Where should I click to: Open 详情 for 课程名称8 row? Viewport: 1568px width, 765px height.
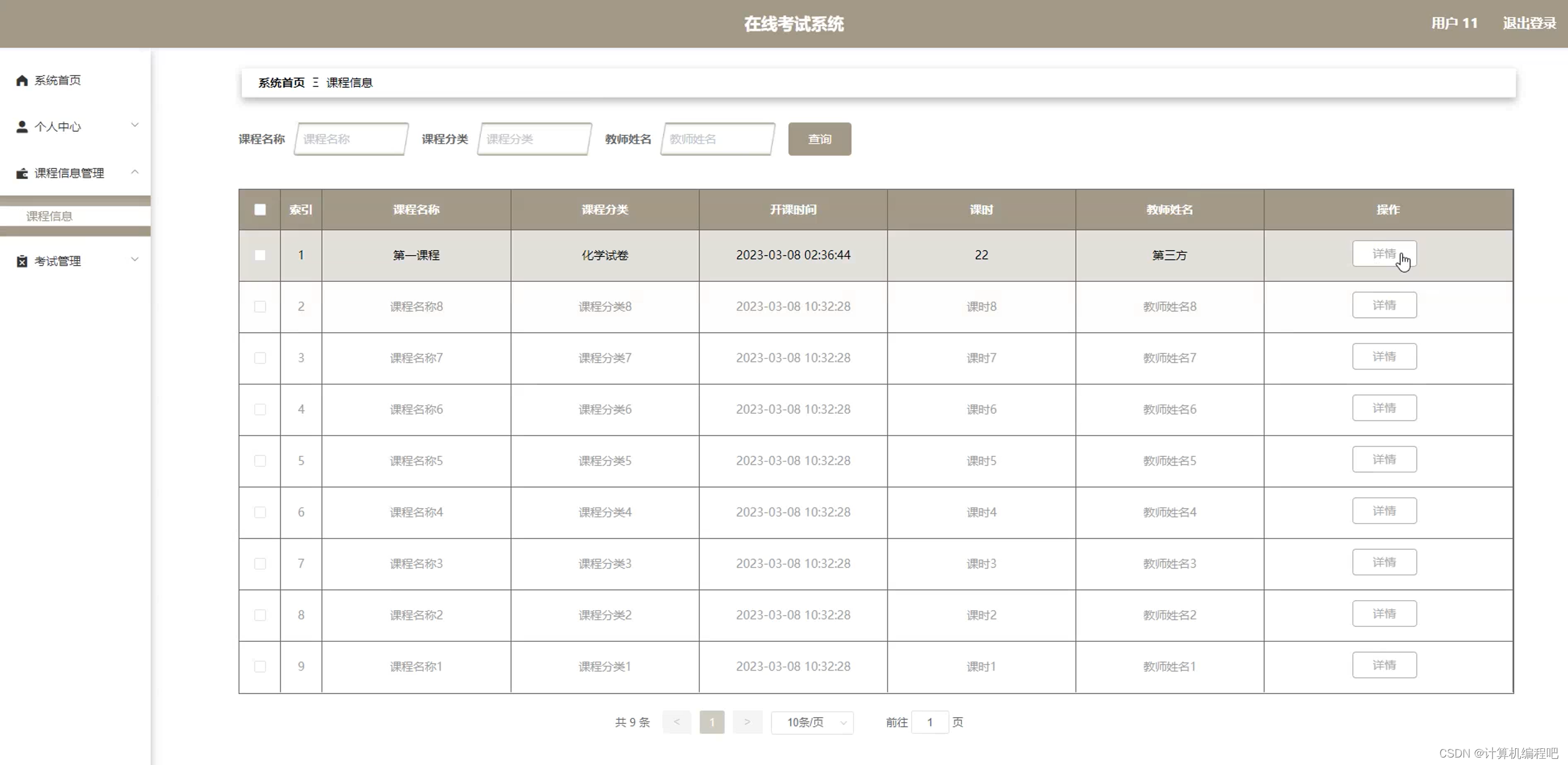(x=1384, y=305)
